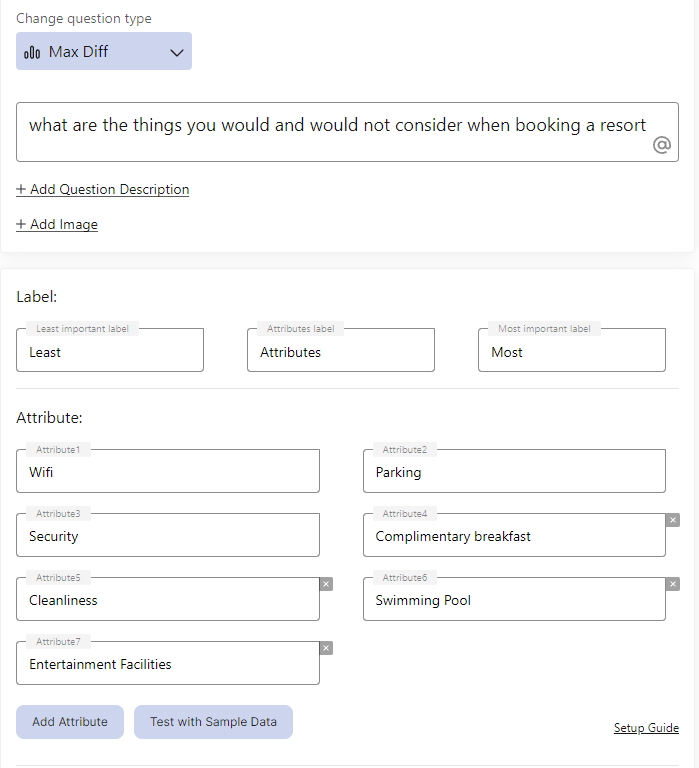Edit the Security attribute field
Image resolution: width=699 pixels, height=768 pixels.
click(168, 536)
